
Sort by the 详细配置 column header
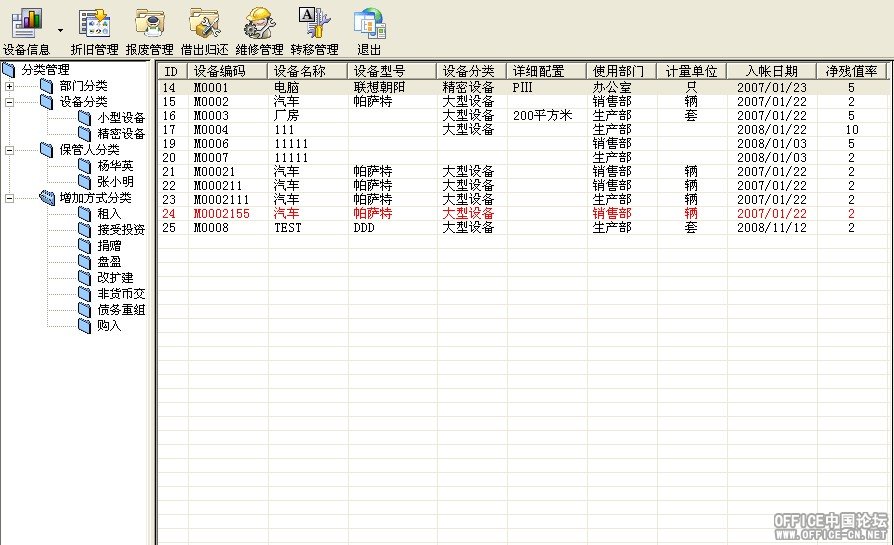546,71
